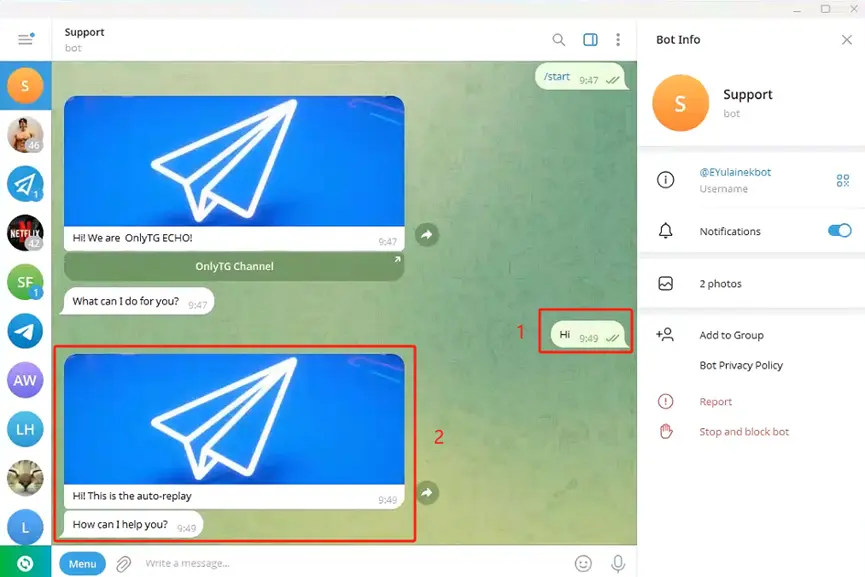Screen dimensions: 865x577
Task: Close the Bot Info panel
Action: click(846, 40)
